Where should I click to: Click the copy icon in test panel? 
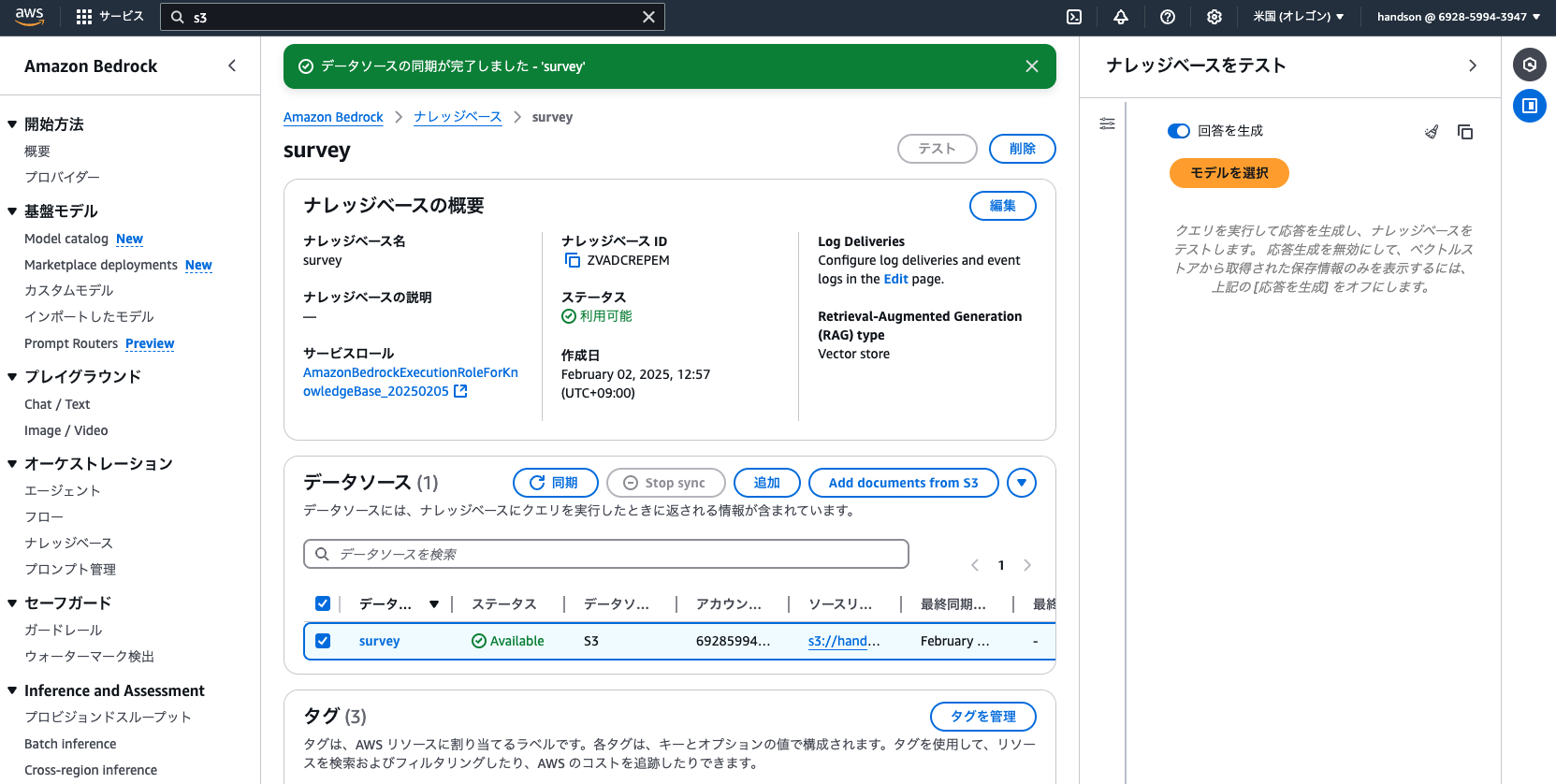1465,132
